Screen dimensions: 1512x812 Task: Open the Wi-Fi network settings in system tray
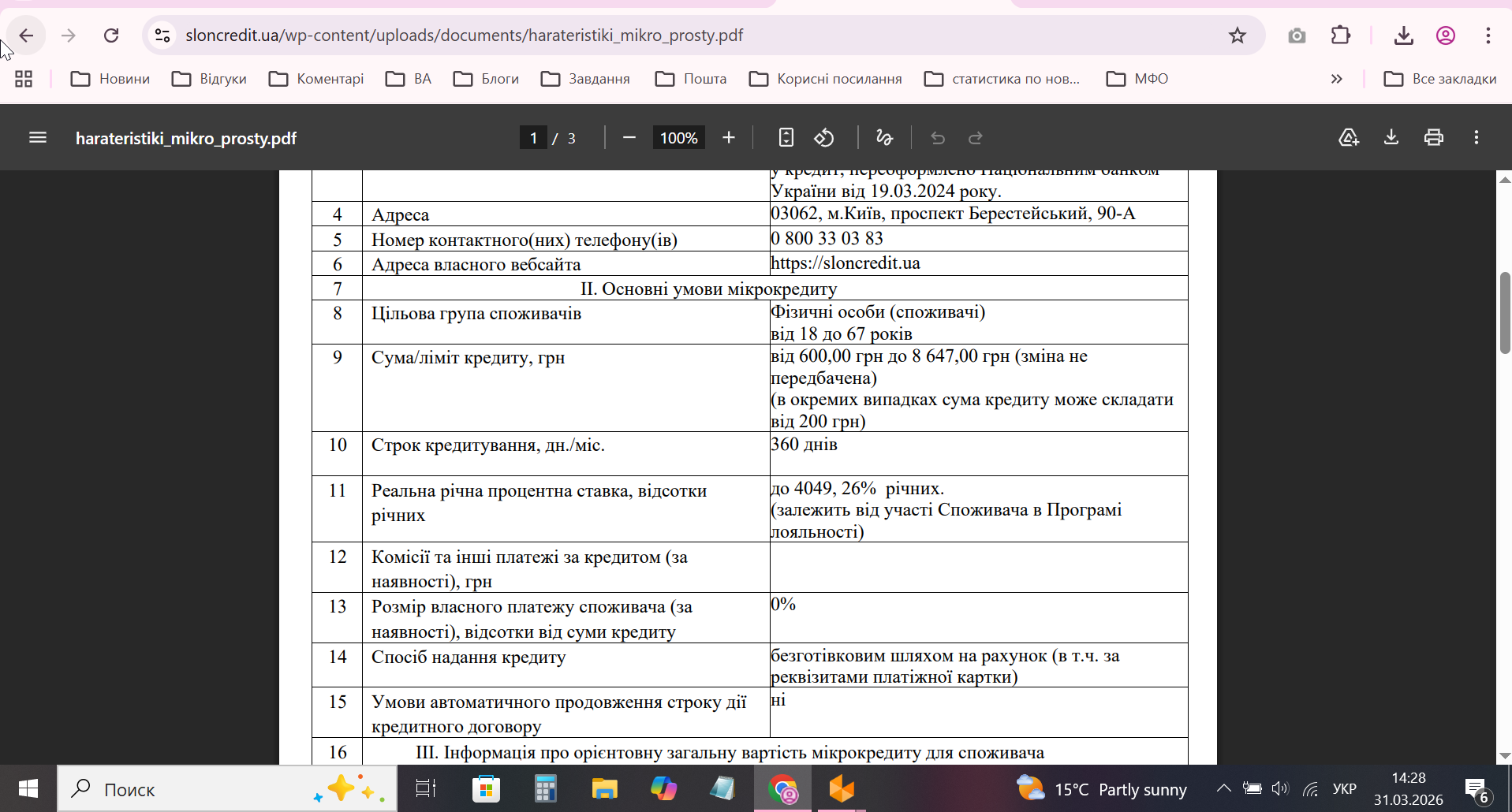[x=1310, y=788]
